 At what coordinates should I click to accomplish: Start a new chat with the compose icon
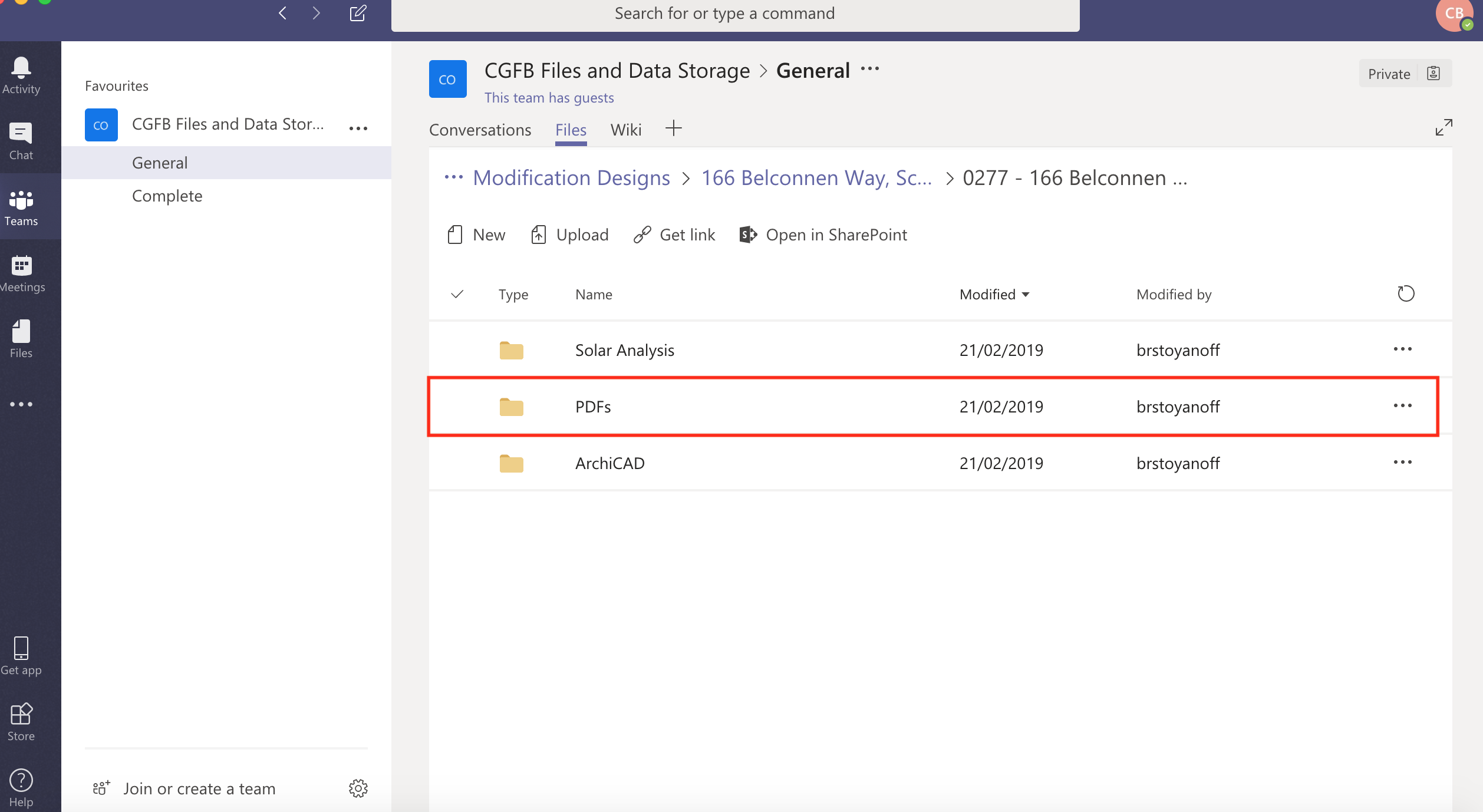(357, 13)
